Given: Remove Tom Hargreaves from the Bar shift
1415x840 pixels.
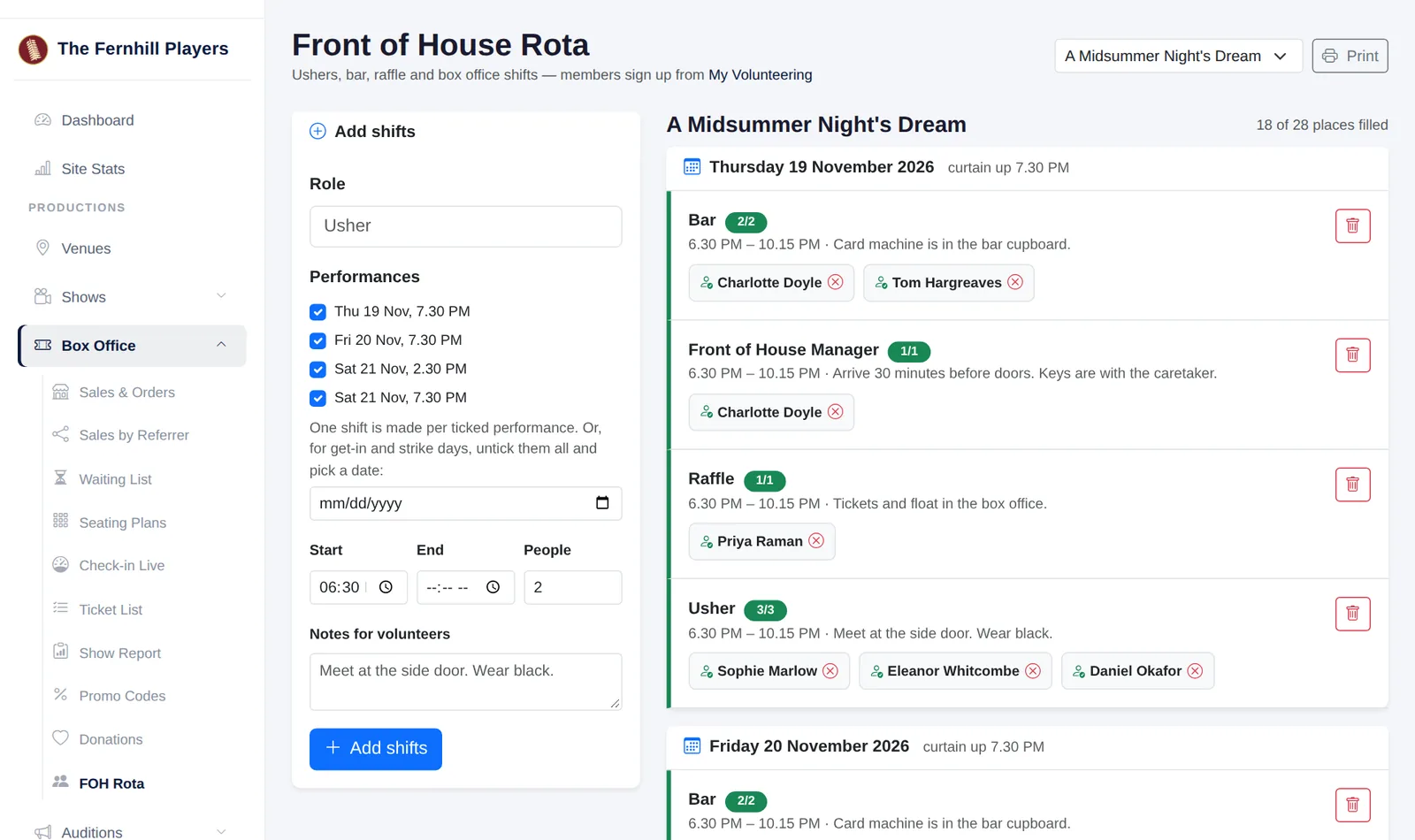Looking at the screenshot, I should click(1015, 282).
